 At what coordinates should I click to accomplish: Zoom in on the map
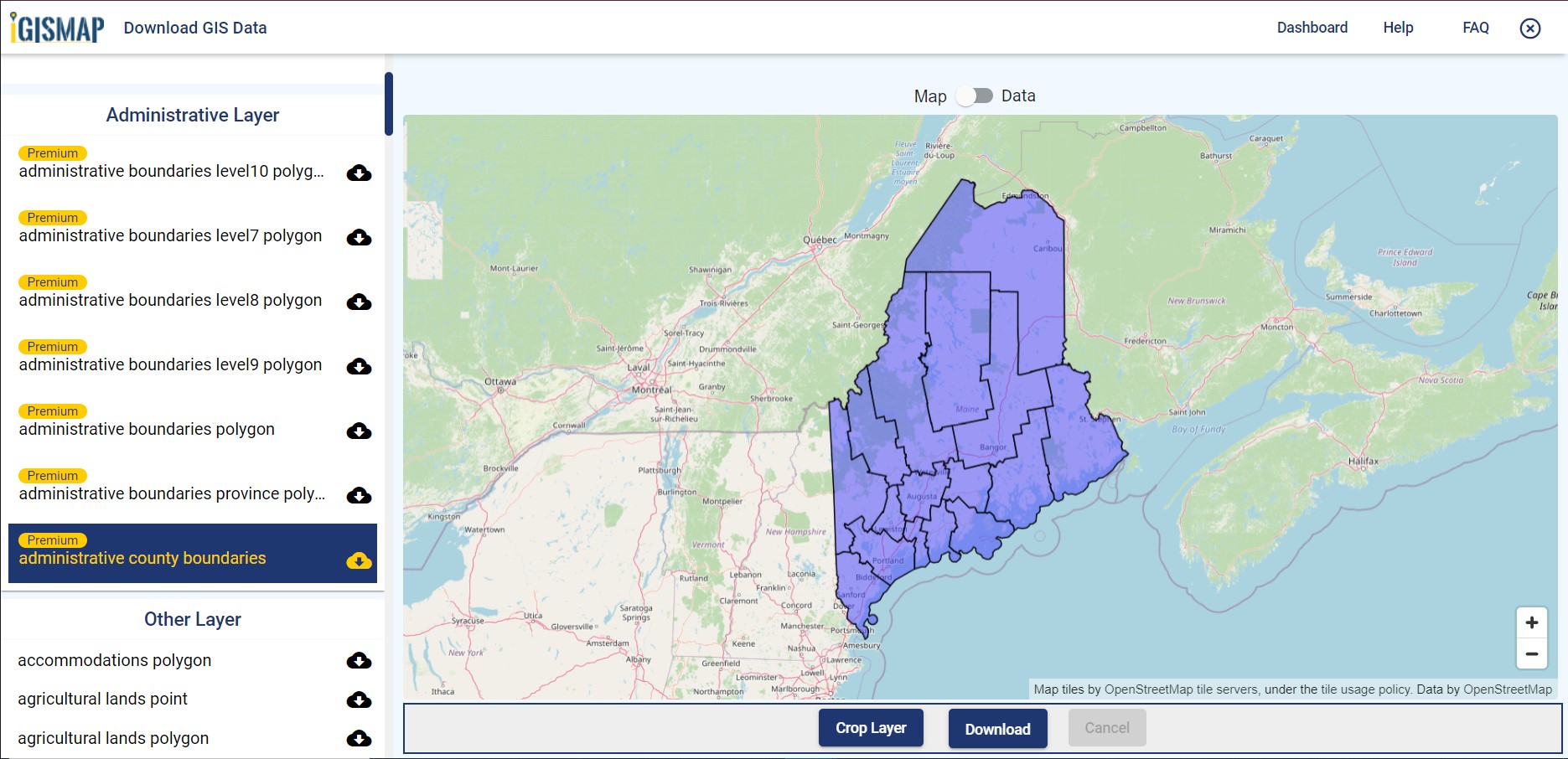click(x=1531, y=622)
